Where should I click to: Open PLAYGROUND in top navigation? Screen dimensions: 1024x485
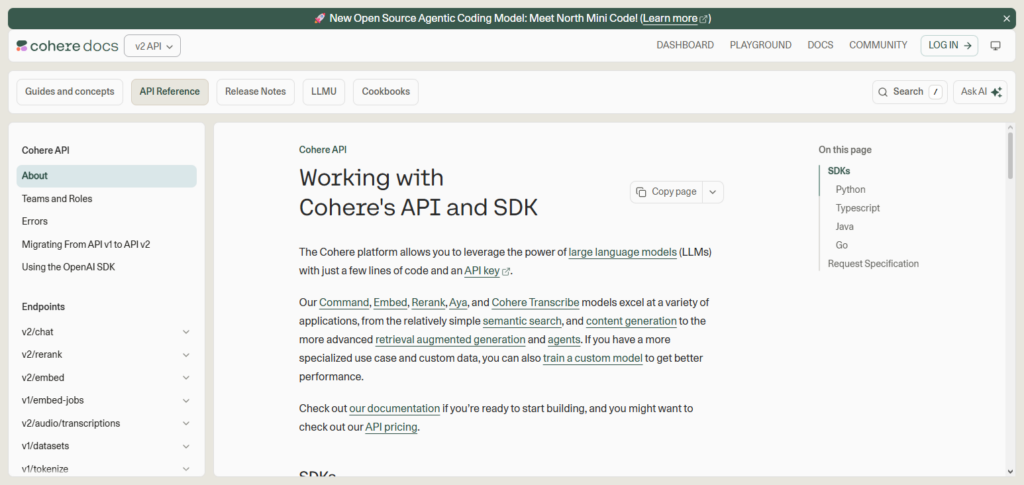coord(761,46)
